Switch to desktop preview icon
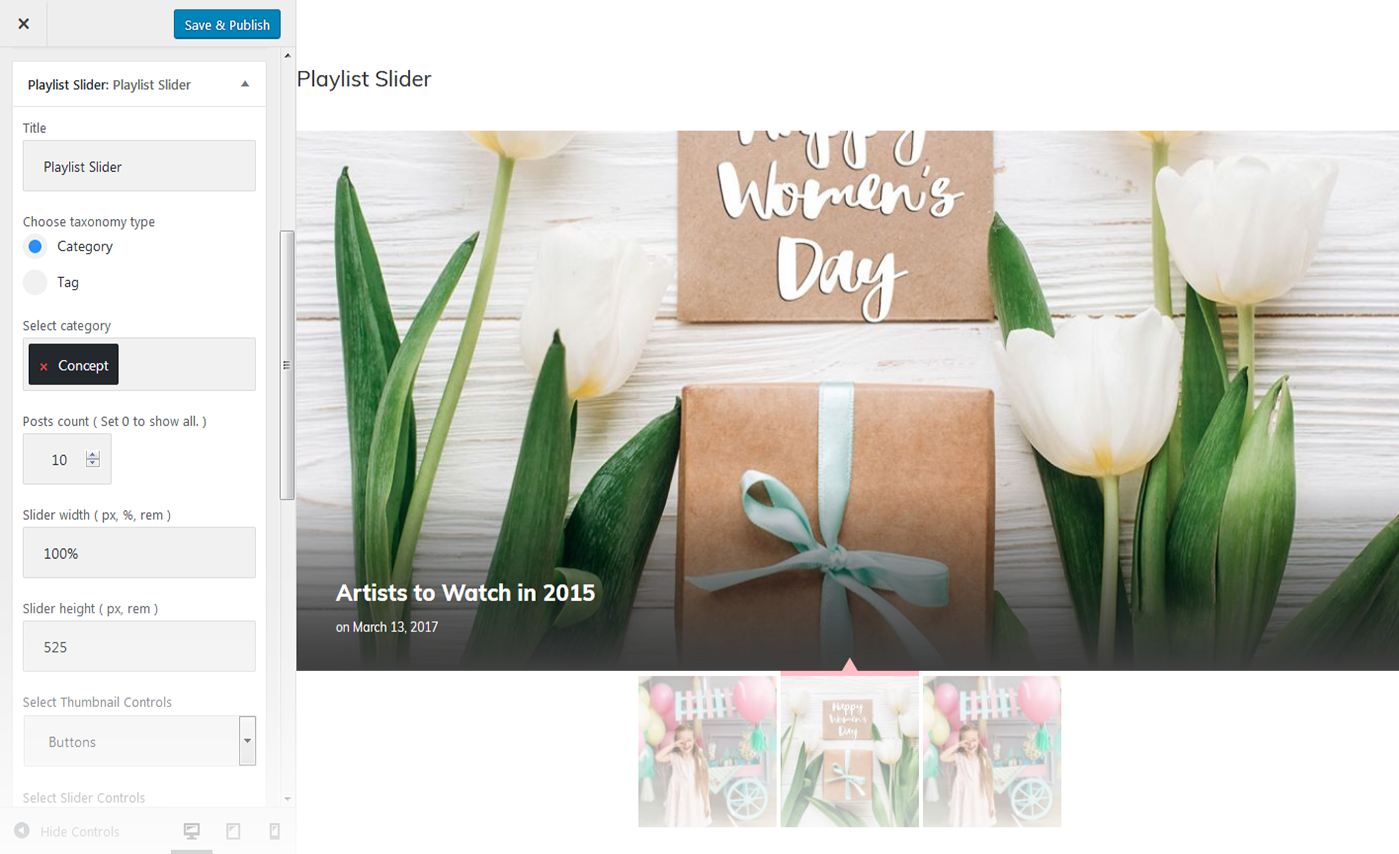The height and width of the screenshot is (854, 1399). coord(192,831)
